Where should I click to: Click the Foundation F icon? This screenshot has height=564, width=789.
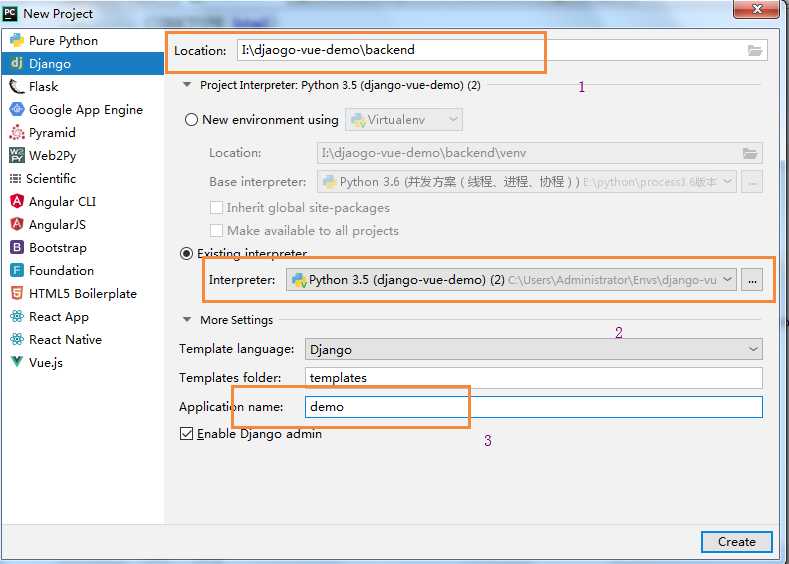point(17,270)
